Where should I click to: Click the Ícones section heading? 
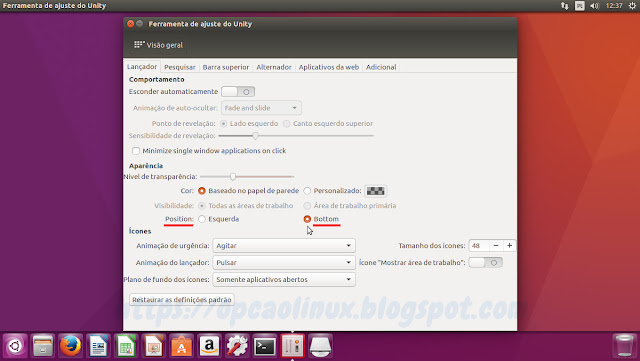(140, 231)
